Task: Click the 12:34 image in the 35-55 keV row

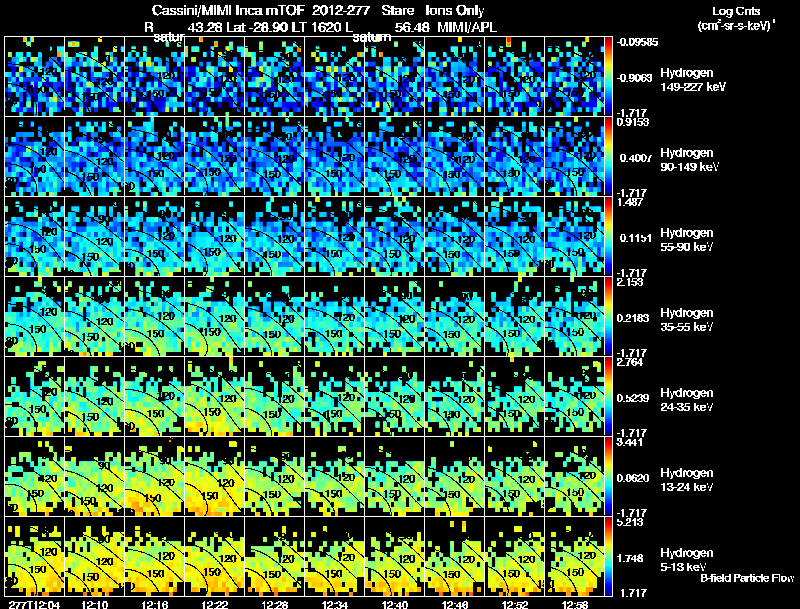Action: (334, 316)
